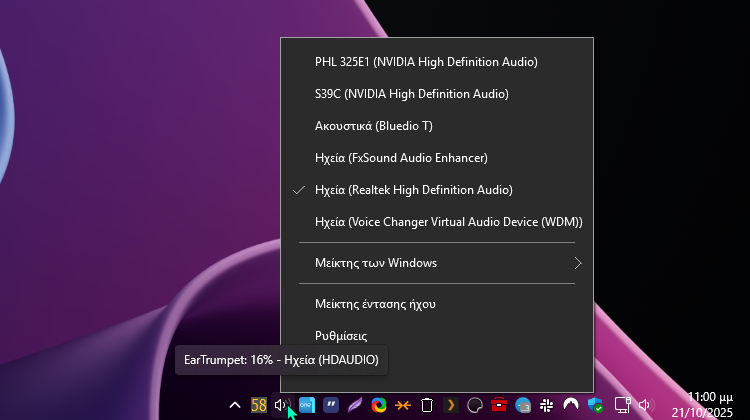The width and height of the screenshot is (750, 420).
Task: Switch output to Ακουστικά (Bluedio T)
Action: (x=373, y=126)
